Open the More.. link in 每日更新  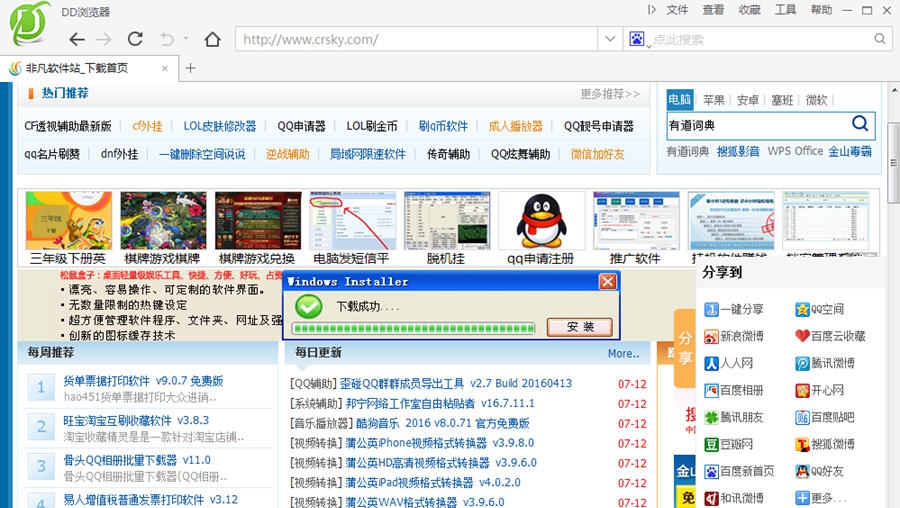[x=623, y=354]
